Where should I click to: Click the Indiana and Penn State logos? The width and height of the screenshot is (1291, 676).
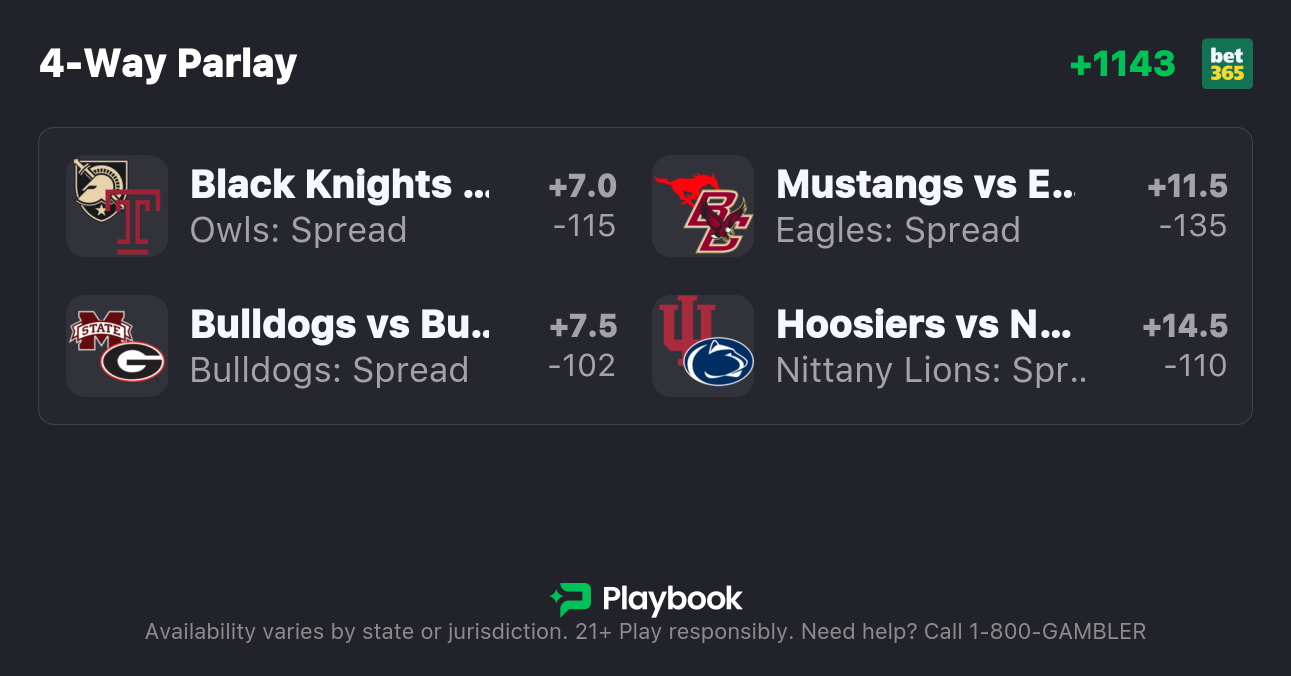702,346
